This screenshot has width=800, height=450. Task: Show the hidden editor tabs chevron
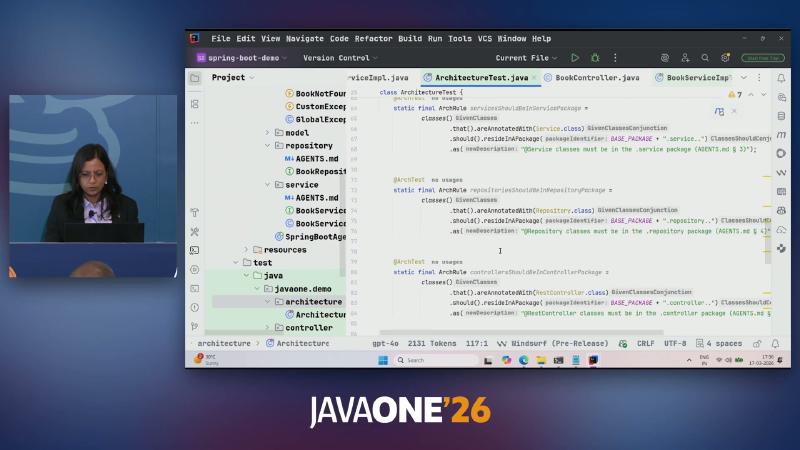(x=744, y=78)
